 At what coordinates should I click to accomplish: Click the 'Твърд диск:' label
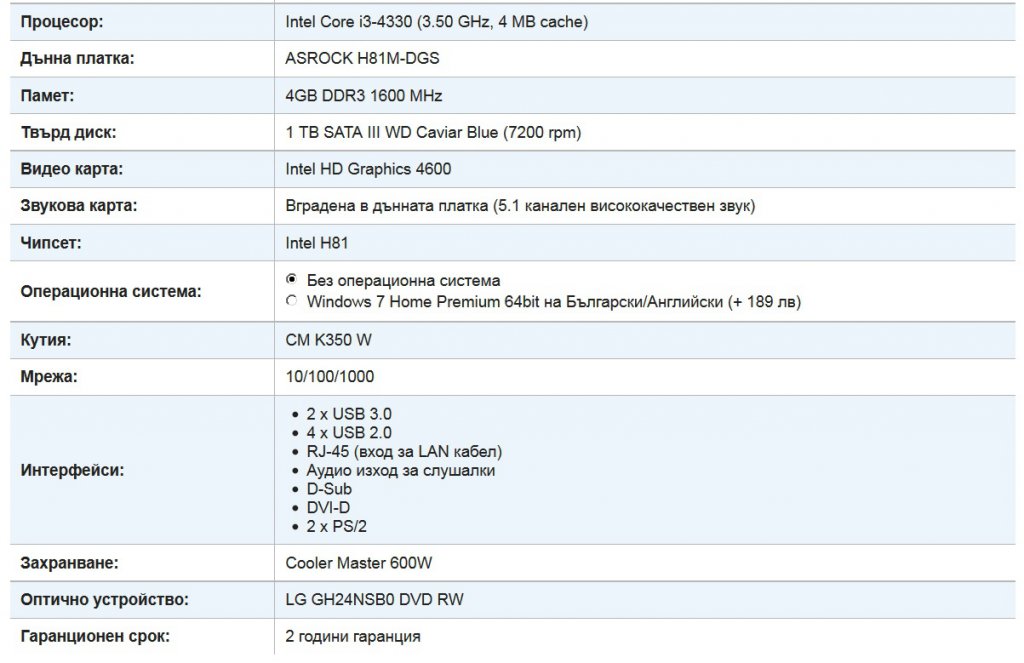[x=69, y=132]
